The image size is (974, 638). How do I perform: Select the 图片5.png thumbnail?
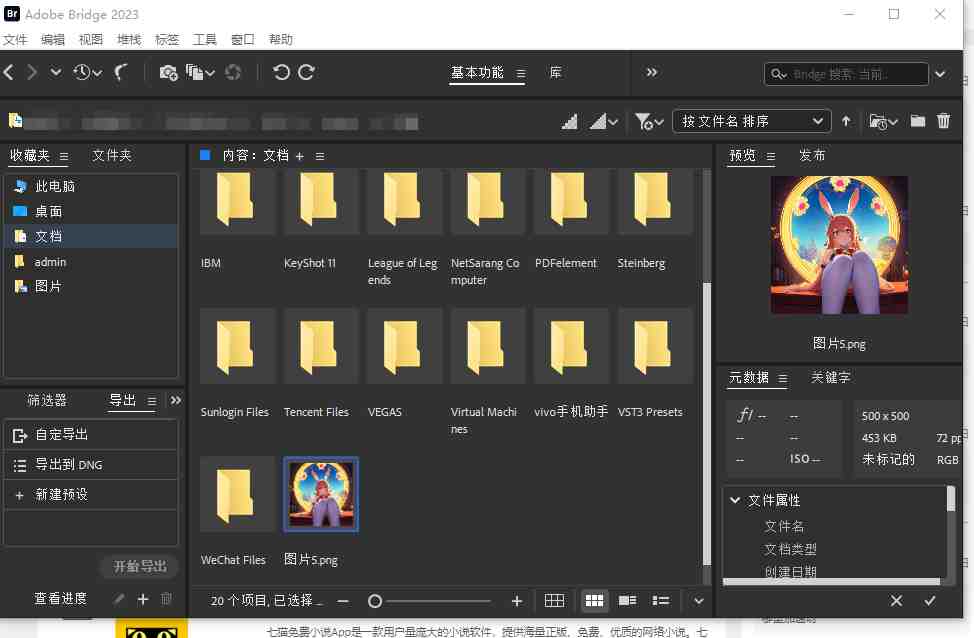pos(320,494)
